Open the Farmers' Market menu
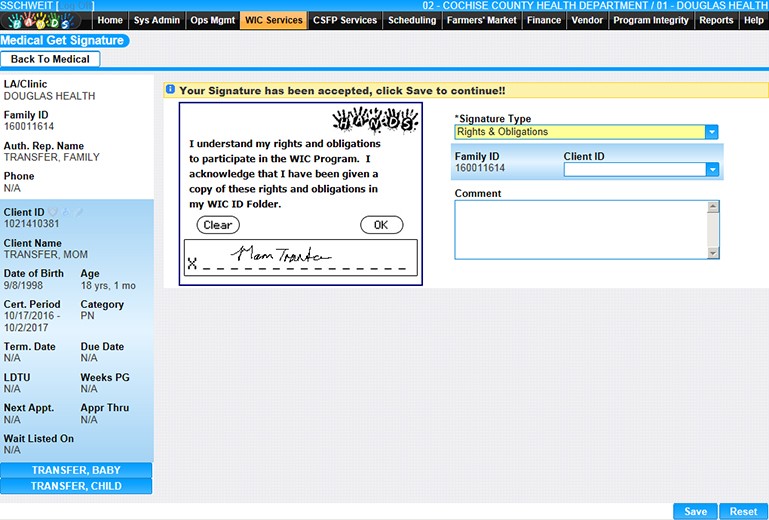769x520 pixels. [x=480, y=20]
